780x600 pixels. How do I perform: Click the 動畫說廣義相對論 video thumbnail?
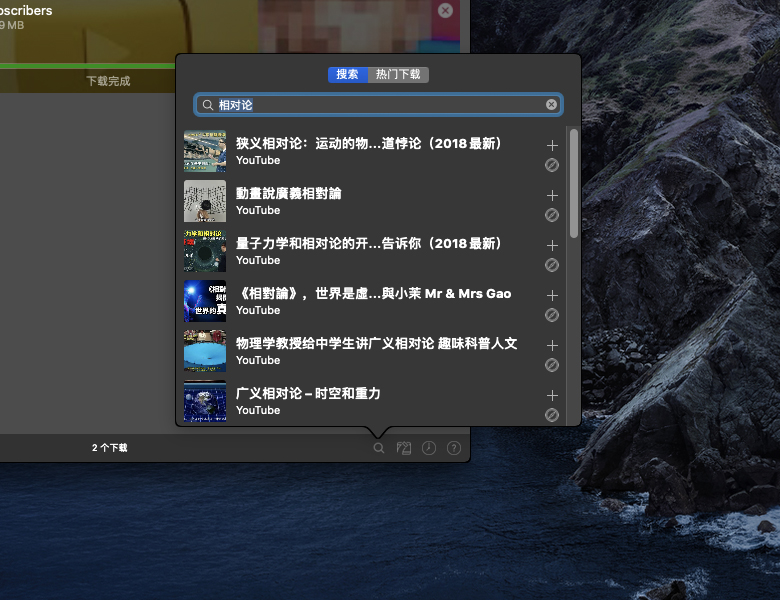click(205, 201)
